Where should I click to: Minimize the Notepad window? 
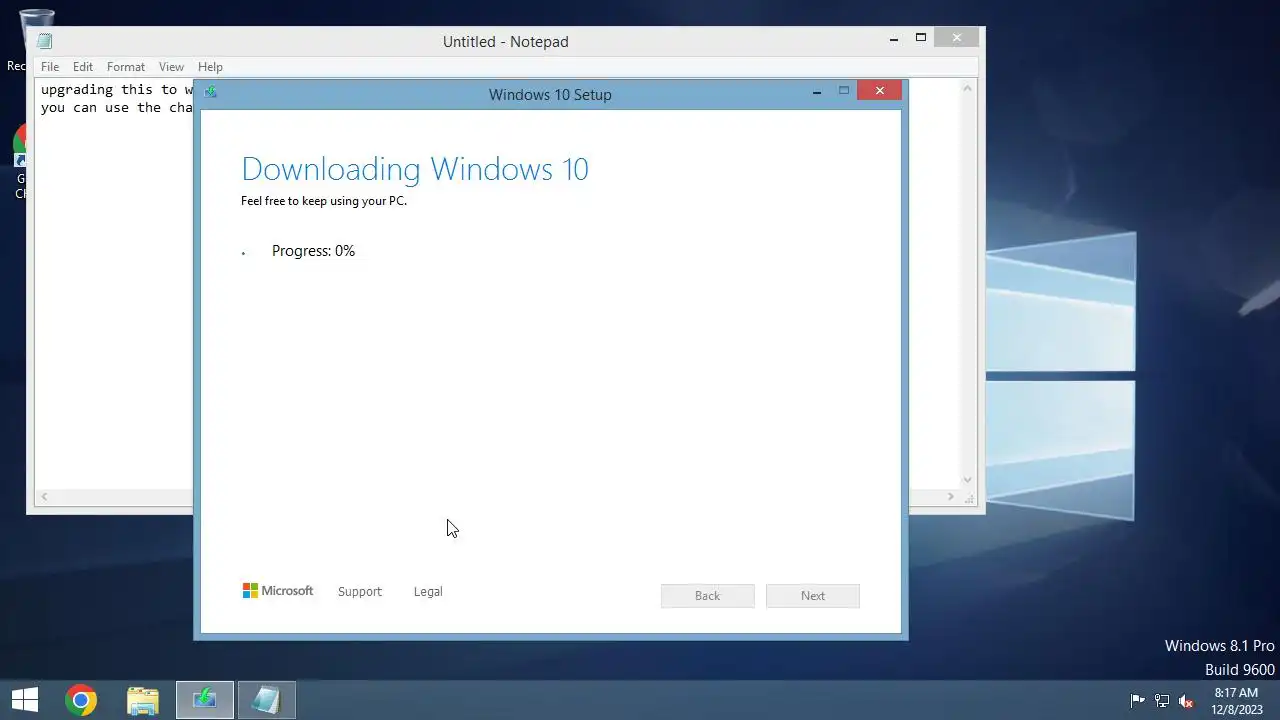coord(894,39)
